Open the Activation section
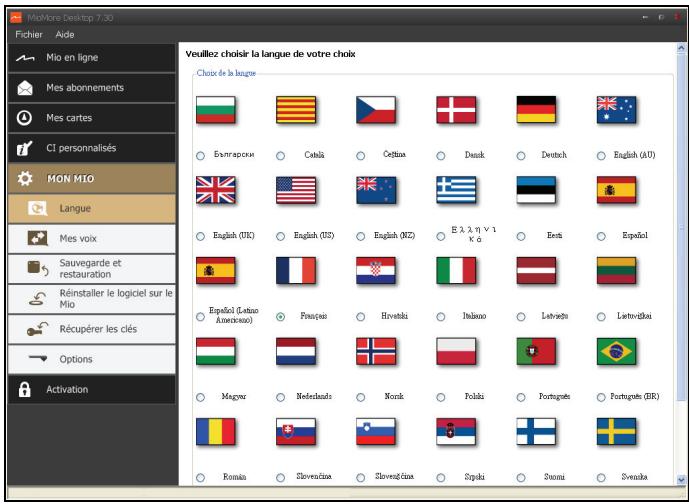Viewport: 689px width, 504px height. click(91, 389)
